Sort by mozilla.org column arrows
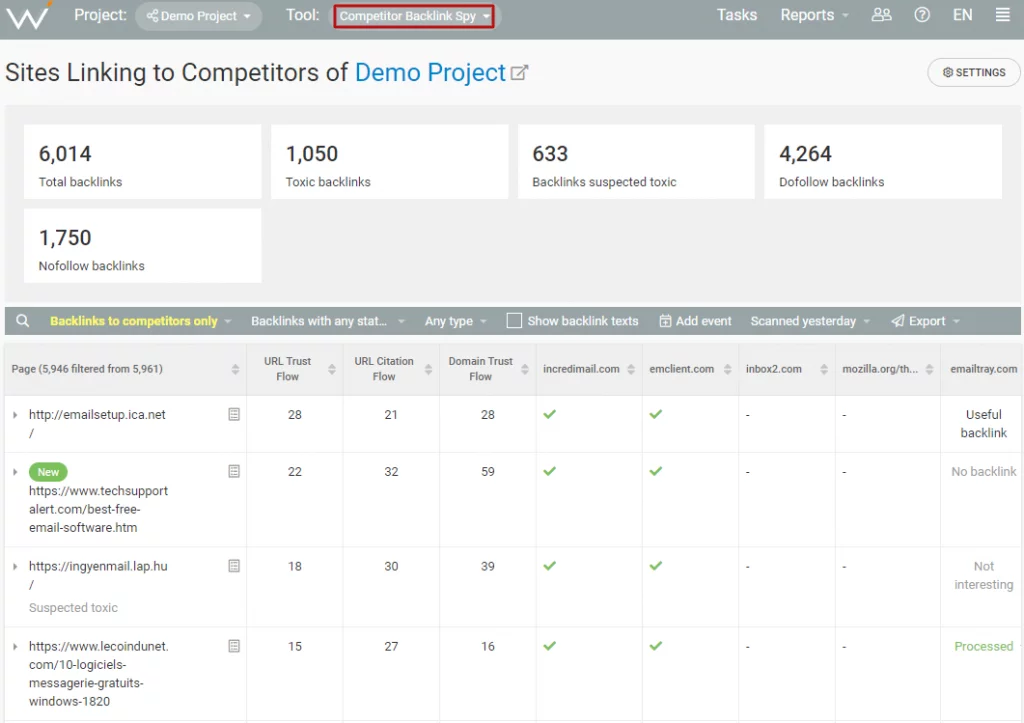The image size is (1024, 723). tap(929, 369)
